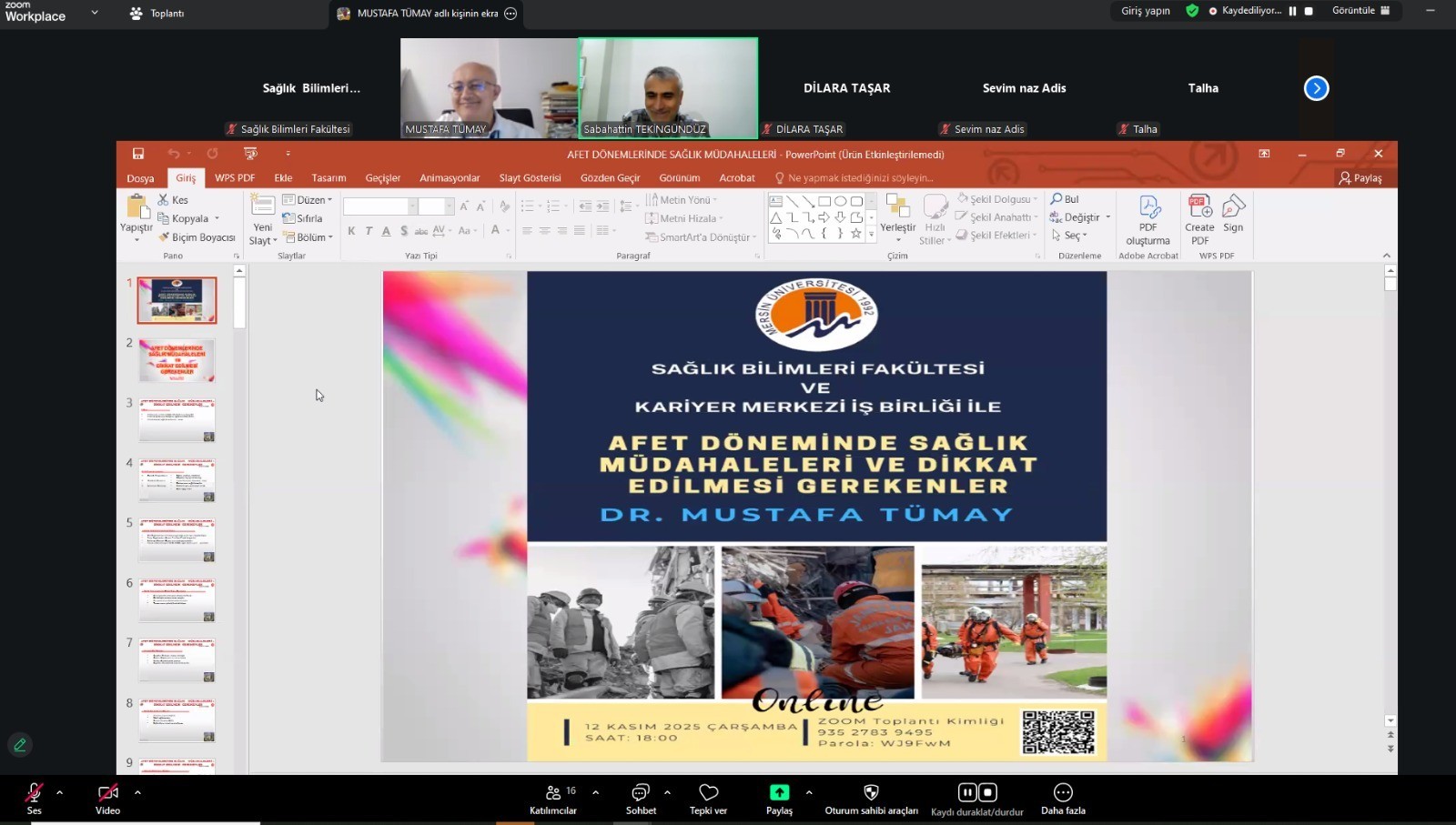Turn on camera with Video button
This screenshot has height=825, width=1456.
[x=107, y=793]
